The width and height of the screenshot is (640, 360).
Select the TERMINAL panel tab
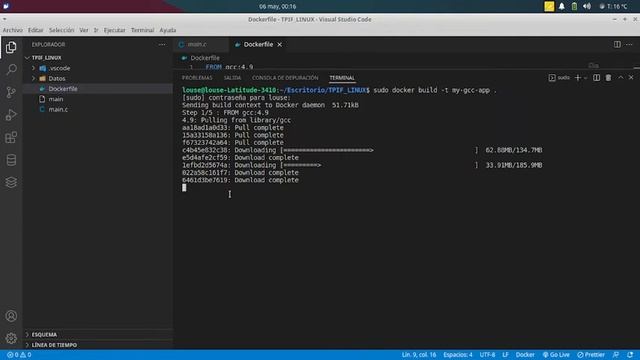(342, 78)
